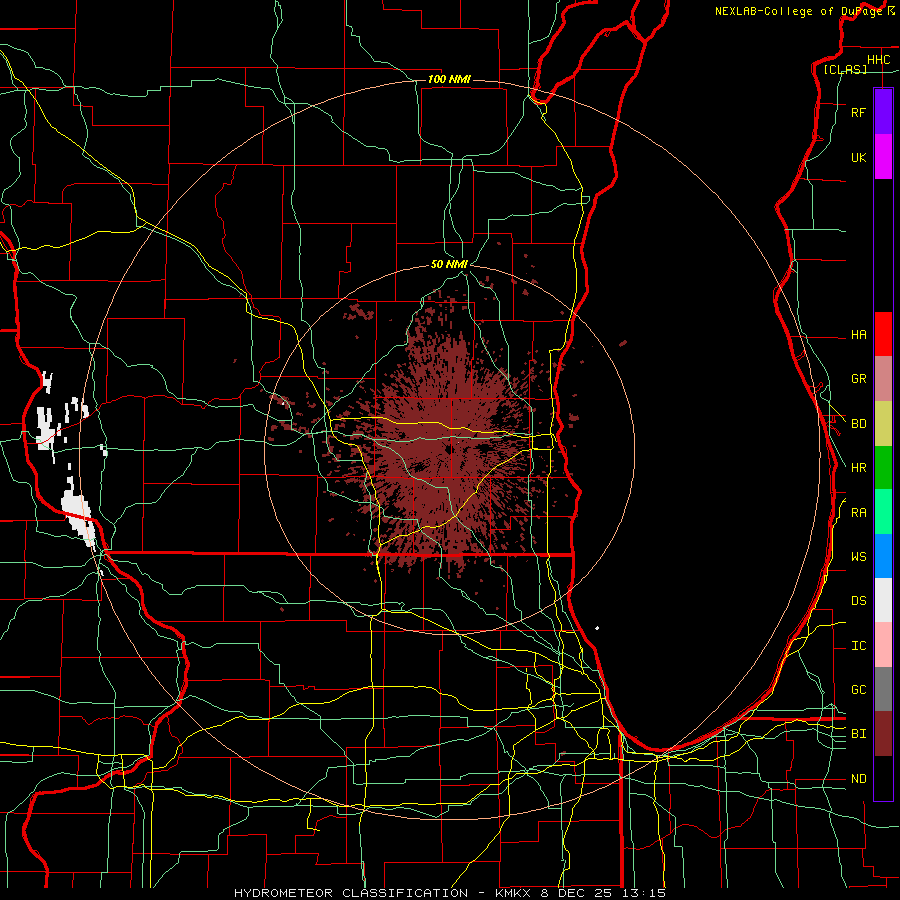Viewport: 900px width, 900px height.
Task: Click the DS white legend swatch
Action: tap(883, 600)
